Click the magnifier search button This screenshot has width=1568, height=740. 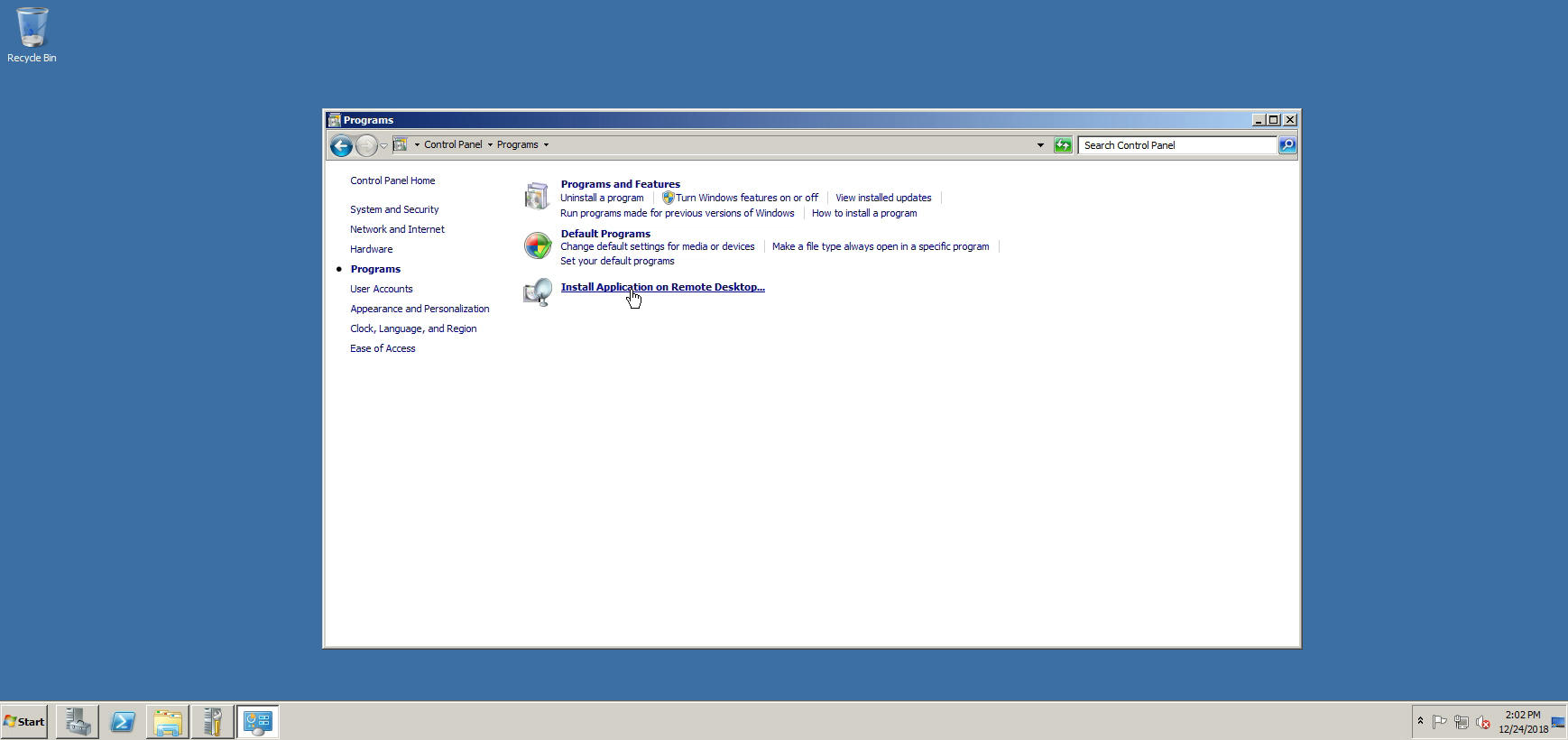click(1287, 145)
